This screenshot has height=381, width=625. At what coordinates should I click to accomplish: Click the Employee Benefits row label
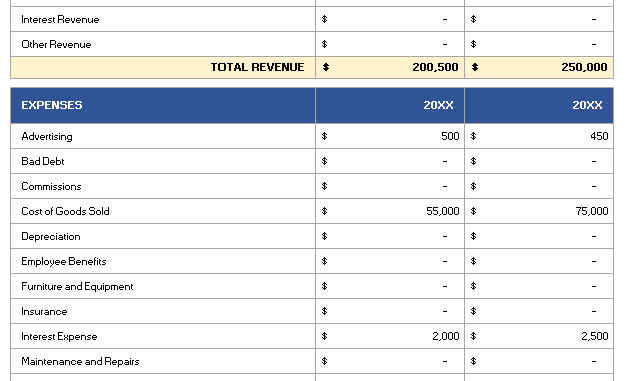click(64, 261)
